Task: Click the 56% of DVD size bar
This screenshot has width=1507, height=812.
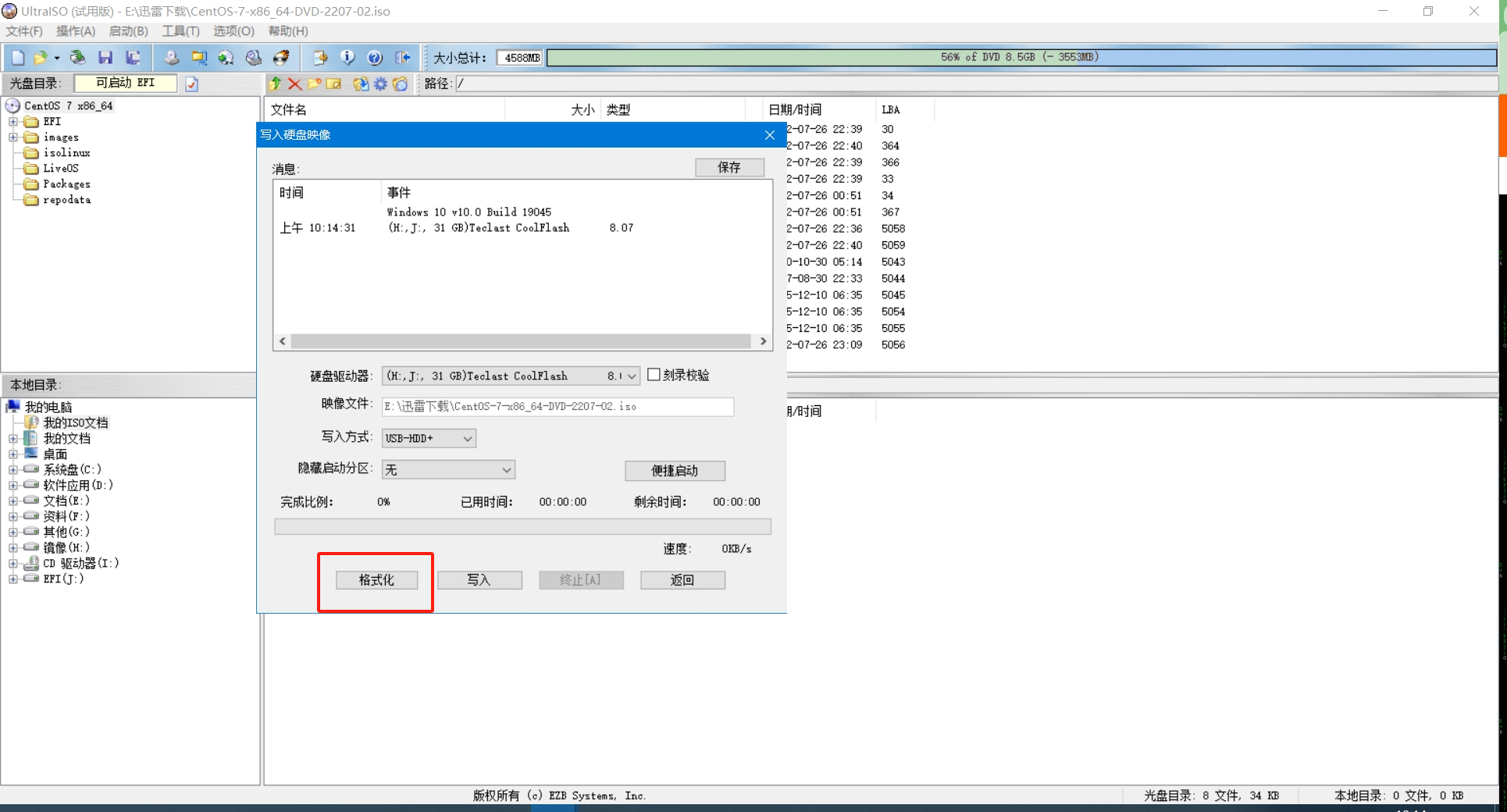Action: [x=1021, y=58]
